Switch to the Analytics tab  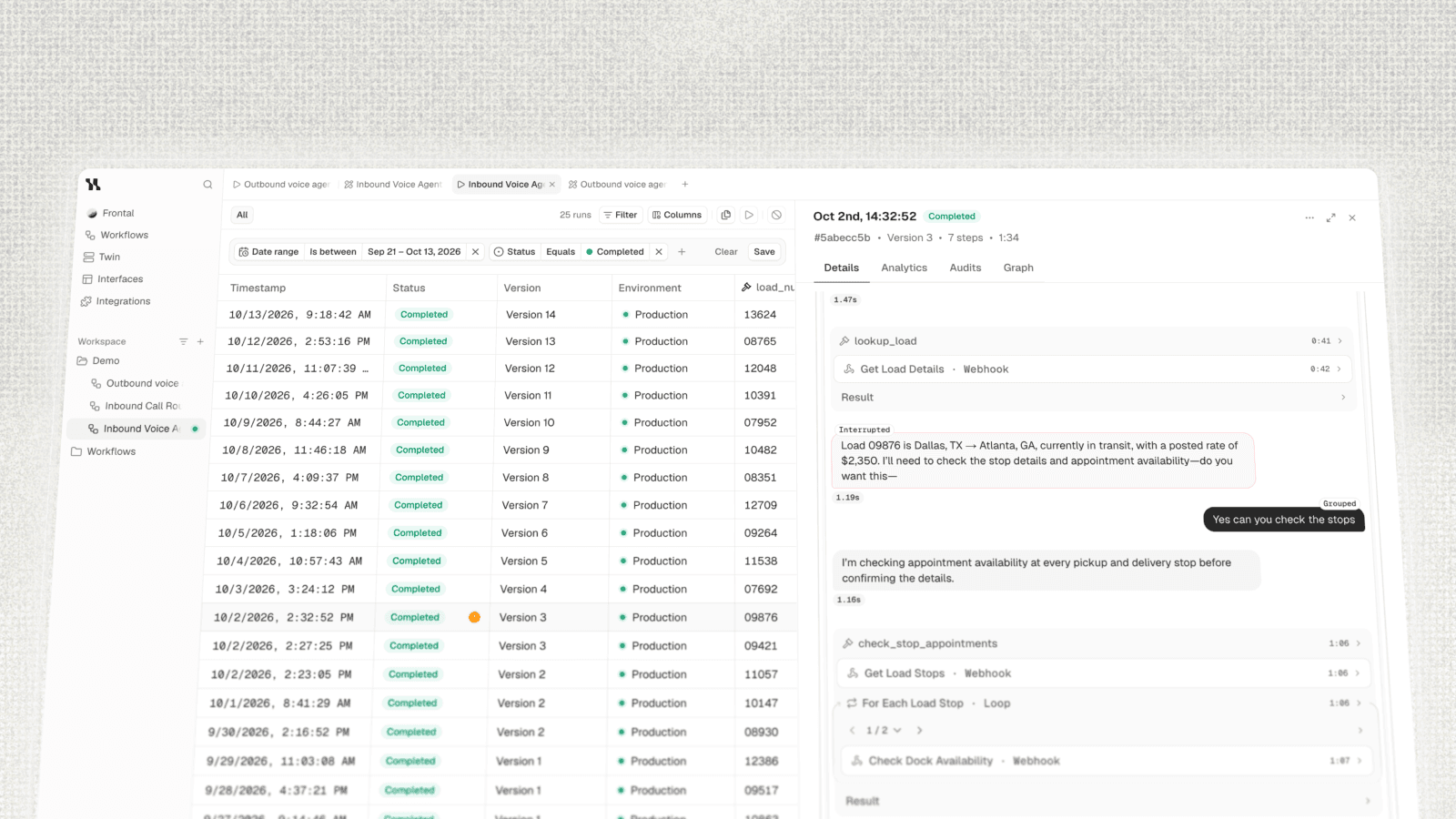point(905,268)
